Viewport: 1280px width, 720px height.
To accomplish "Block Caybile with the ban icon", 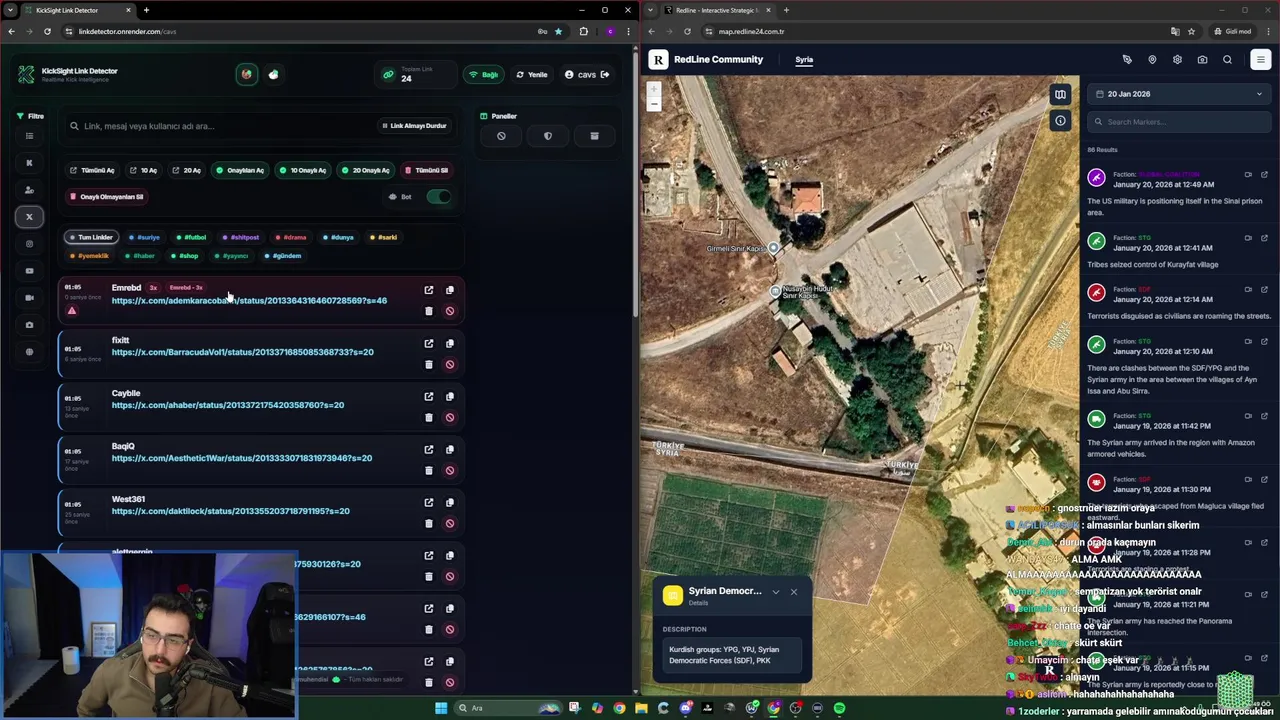I will click(449, 417).
